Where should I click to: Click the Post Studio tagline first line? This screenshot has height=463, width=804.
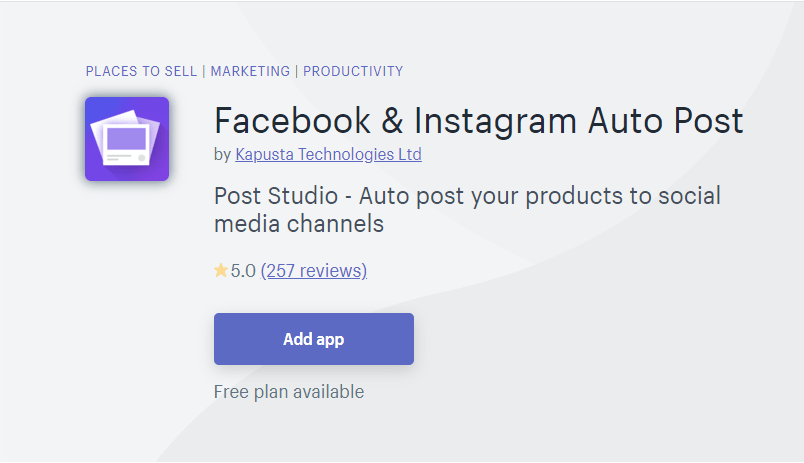click(x=467, y=196)
